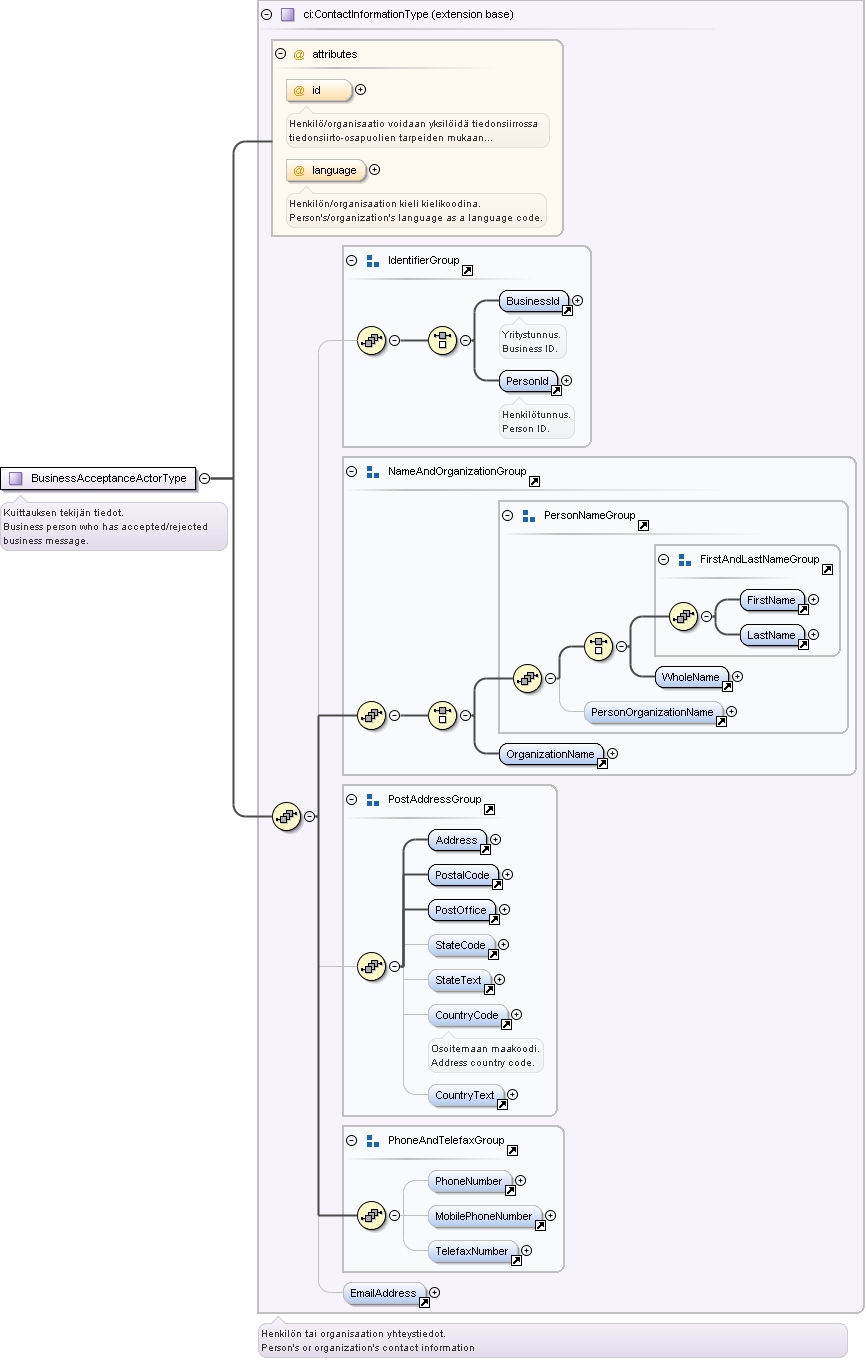Click the PhoneAndTelefaxGroup reference arrow icon
The width and height of the screenshot is (866, 1361).
point(513,1152)
